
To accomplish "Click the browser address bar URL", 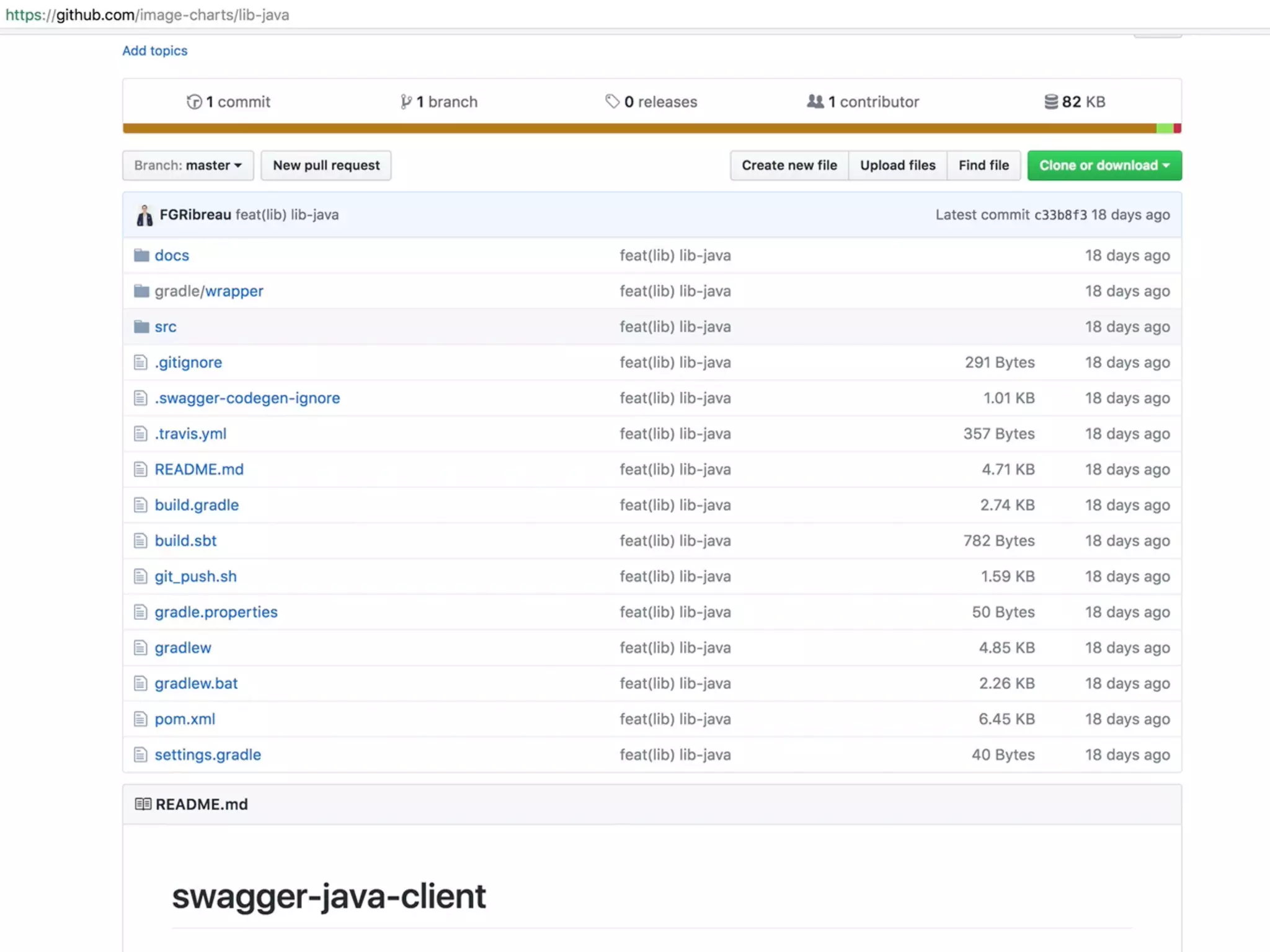I will pyautogui.click(x=148, y=15).
